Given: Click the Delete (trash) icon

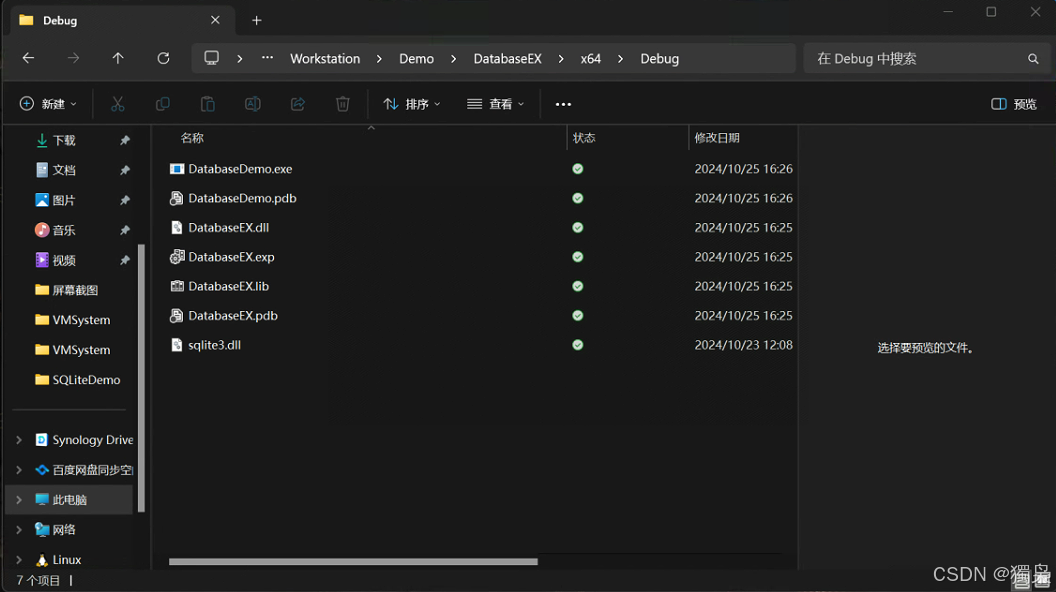Looking at the screenshot, I should pos(342,103).
